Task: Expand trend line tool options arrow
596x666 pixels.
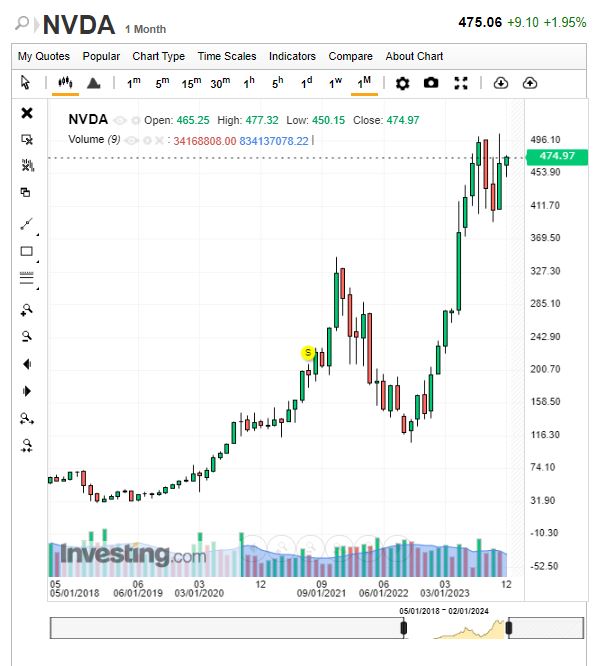Action: (x=38, y=234)
